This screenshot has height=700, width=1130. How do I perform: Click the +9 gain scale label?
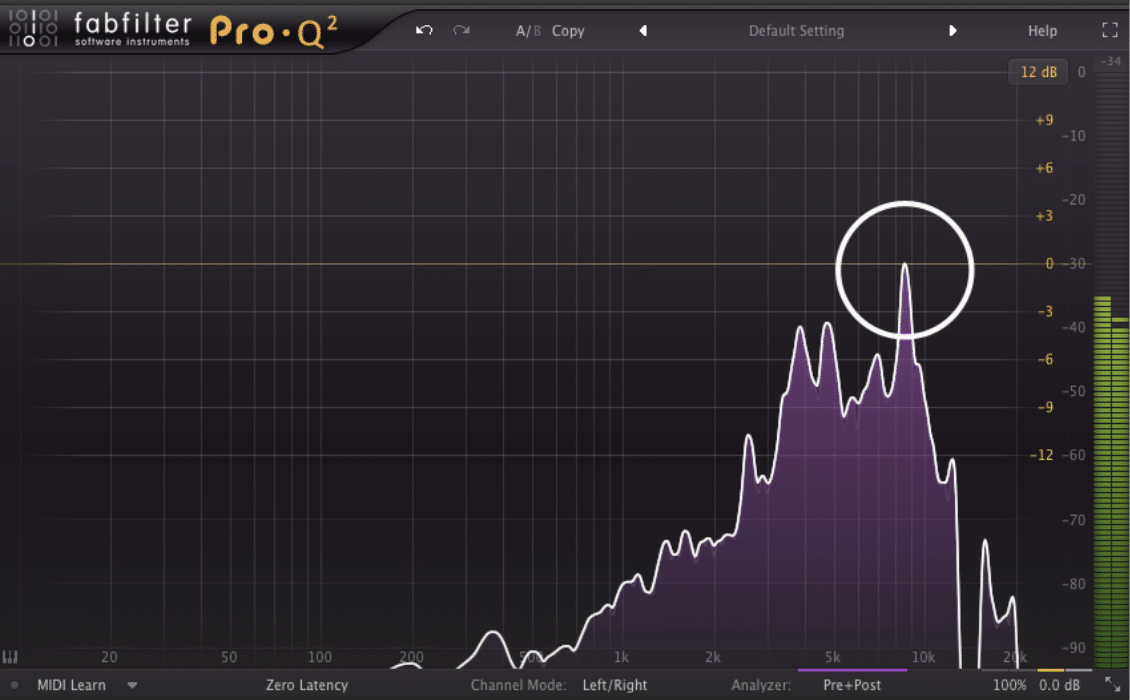1044,120
